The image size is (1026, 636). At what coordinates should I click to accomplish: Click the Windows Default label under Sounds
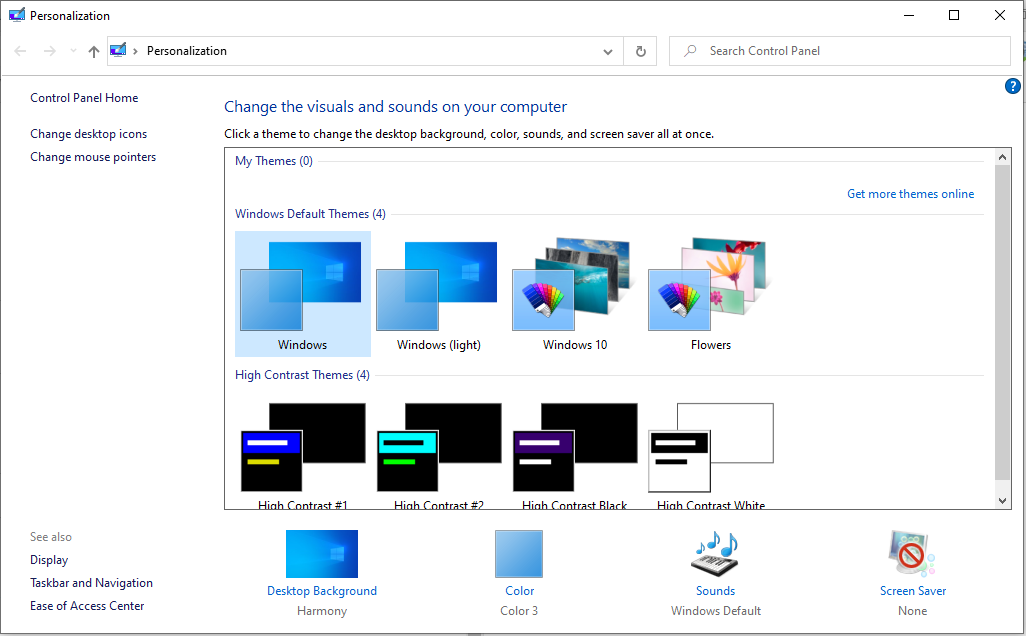tap(716, 610)
